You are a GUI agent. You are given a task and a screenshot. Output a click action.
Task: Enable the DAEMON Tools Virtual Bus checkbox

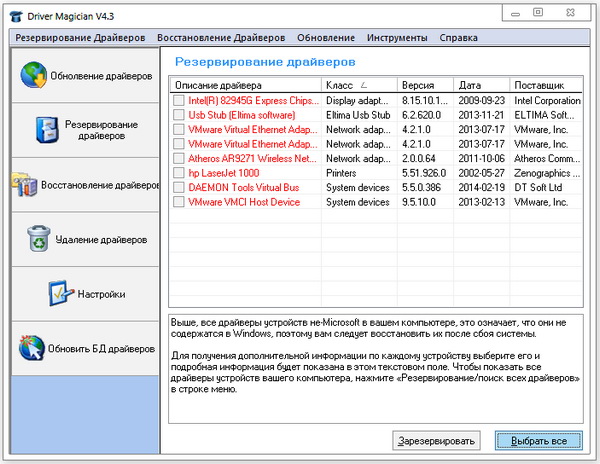179,187
